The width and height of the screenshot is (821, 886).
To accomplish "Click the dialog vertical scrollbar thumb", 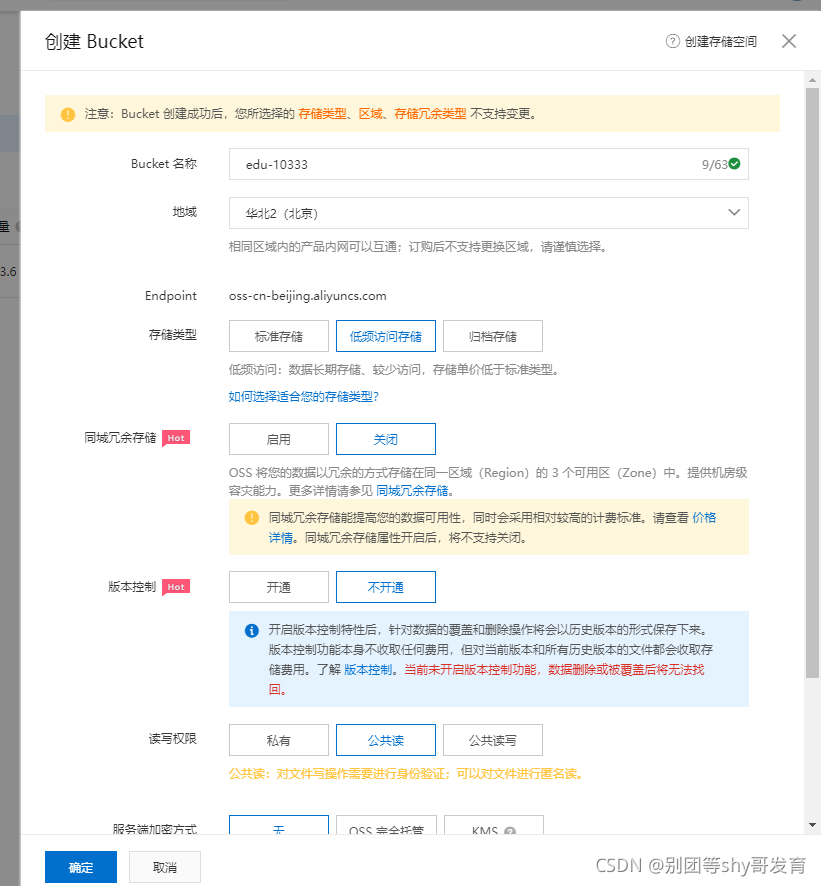I will [813, 383].
